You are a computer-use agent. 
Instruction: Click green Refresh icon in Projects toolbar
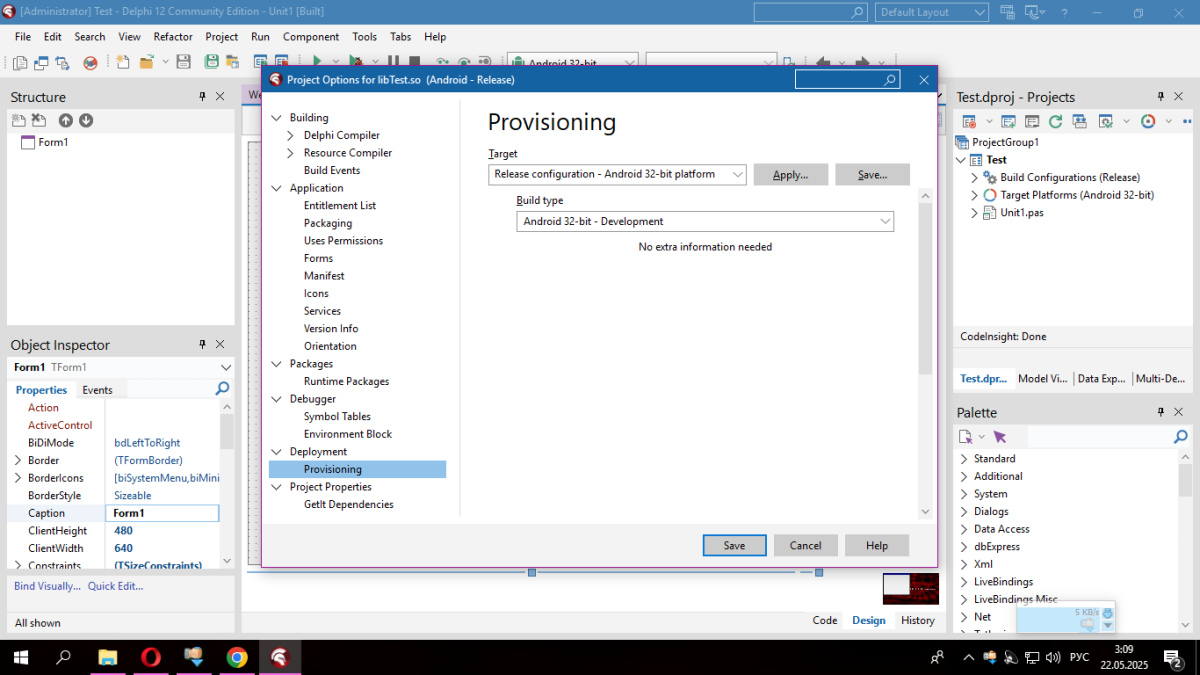coord(1056,121)
